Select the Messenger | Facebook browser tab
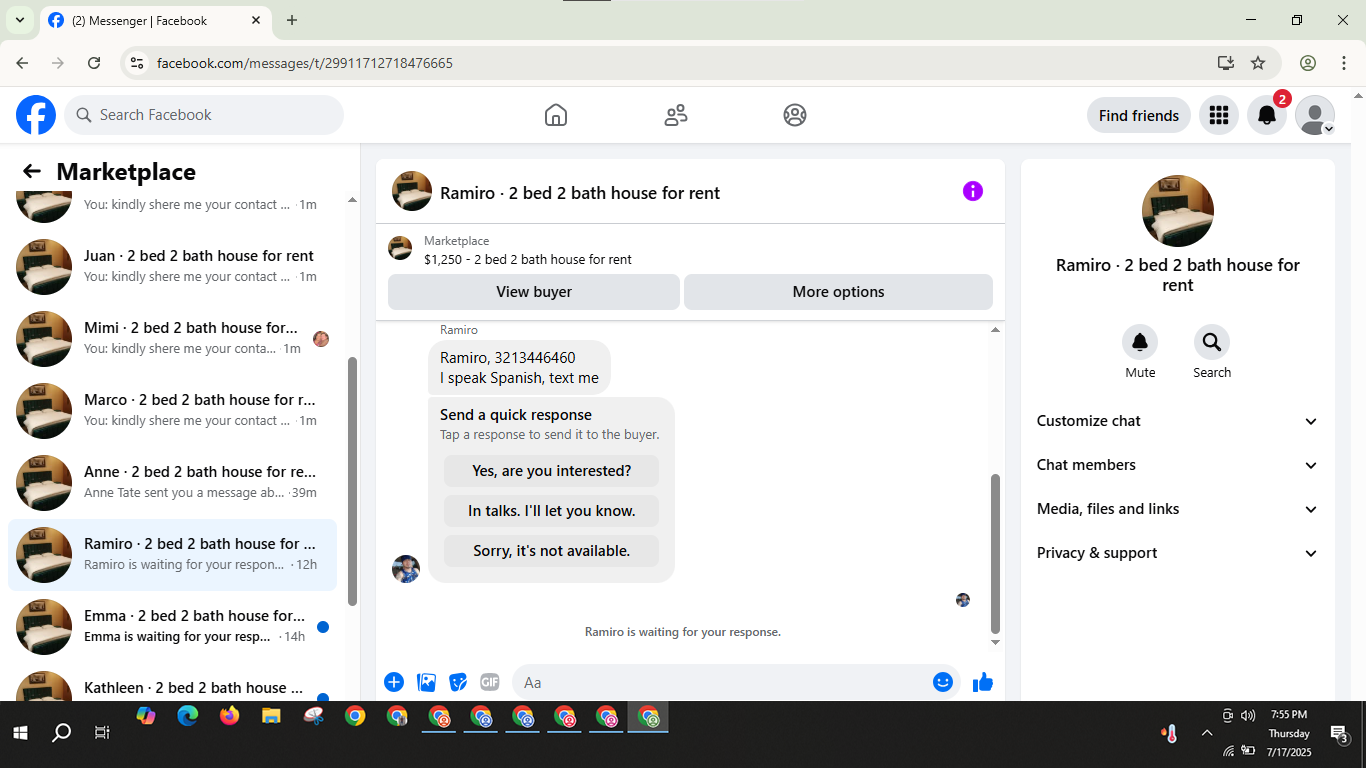 [155, 20]
